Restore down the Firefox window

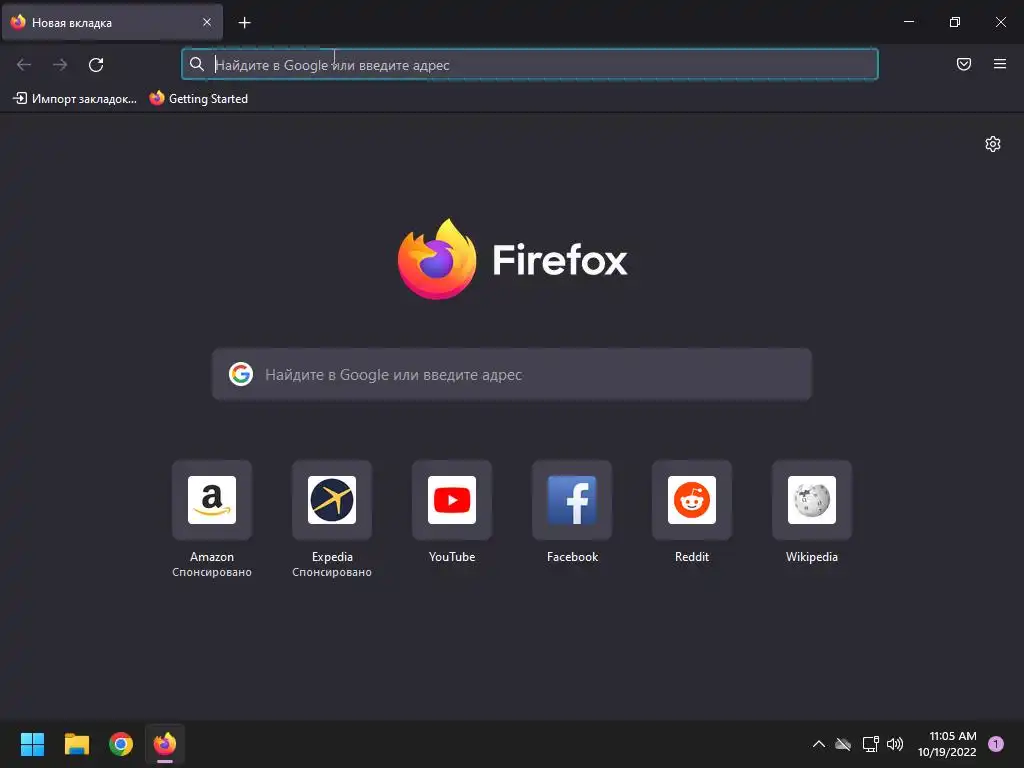(x=955, y=22)
